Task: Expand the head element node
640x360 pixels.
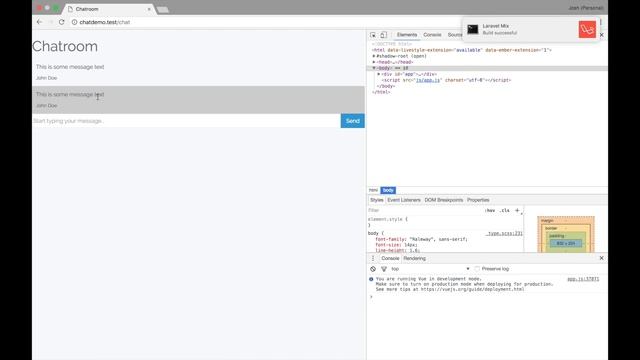Action: [x=374, y=62]
